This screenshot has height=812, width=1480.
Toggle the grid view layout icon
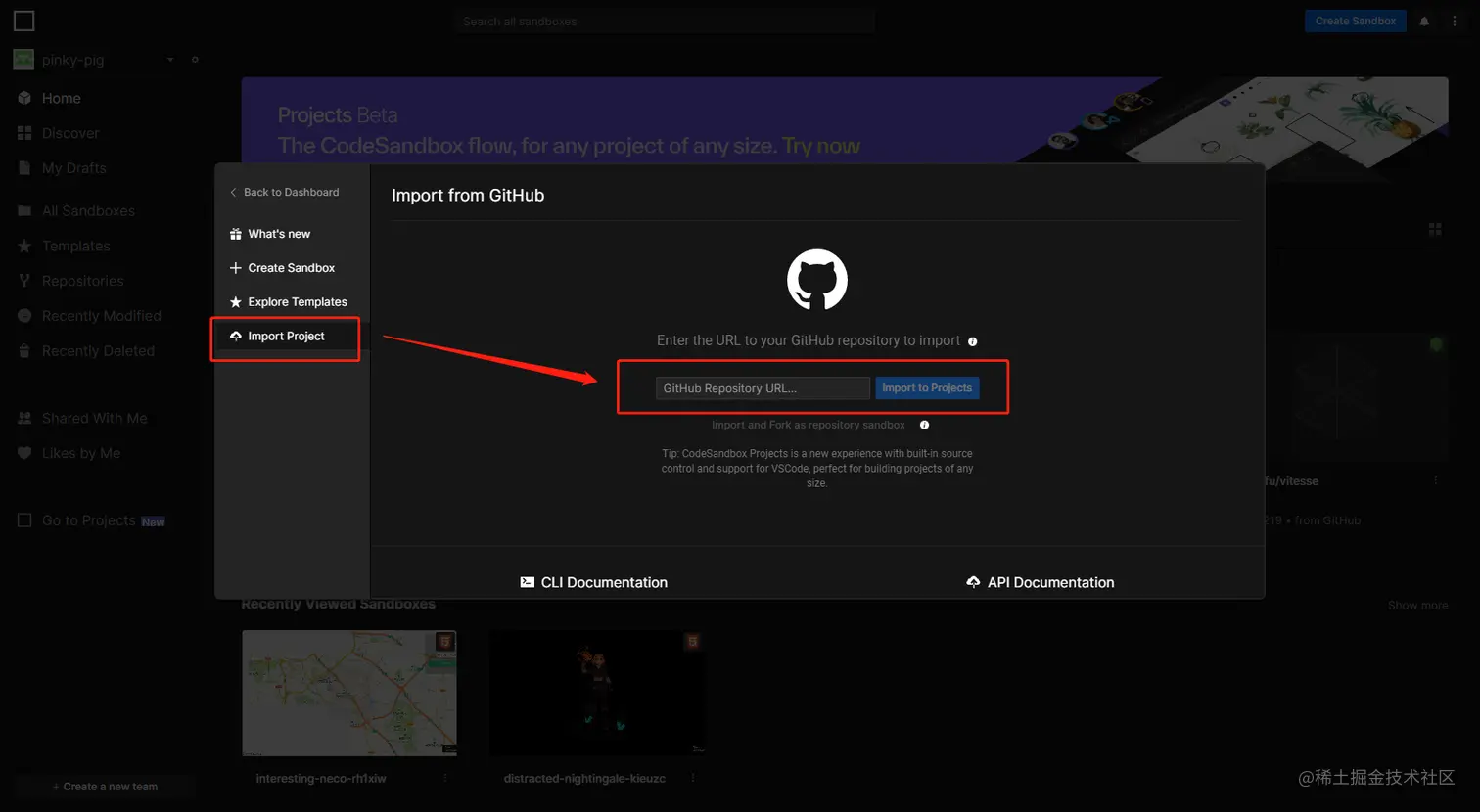1434,229
